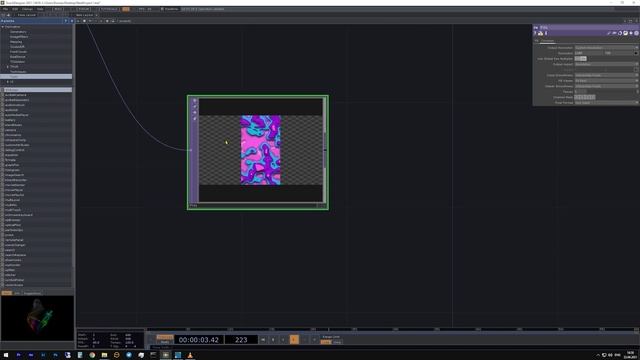Switch timeline display to Timecode
Screen dimensions: 640x360
pyautogui.click(x=164, y=337)
